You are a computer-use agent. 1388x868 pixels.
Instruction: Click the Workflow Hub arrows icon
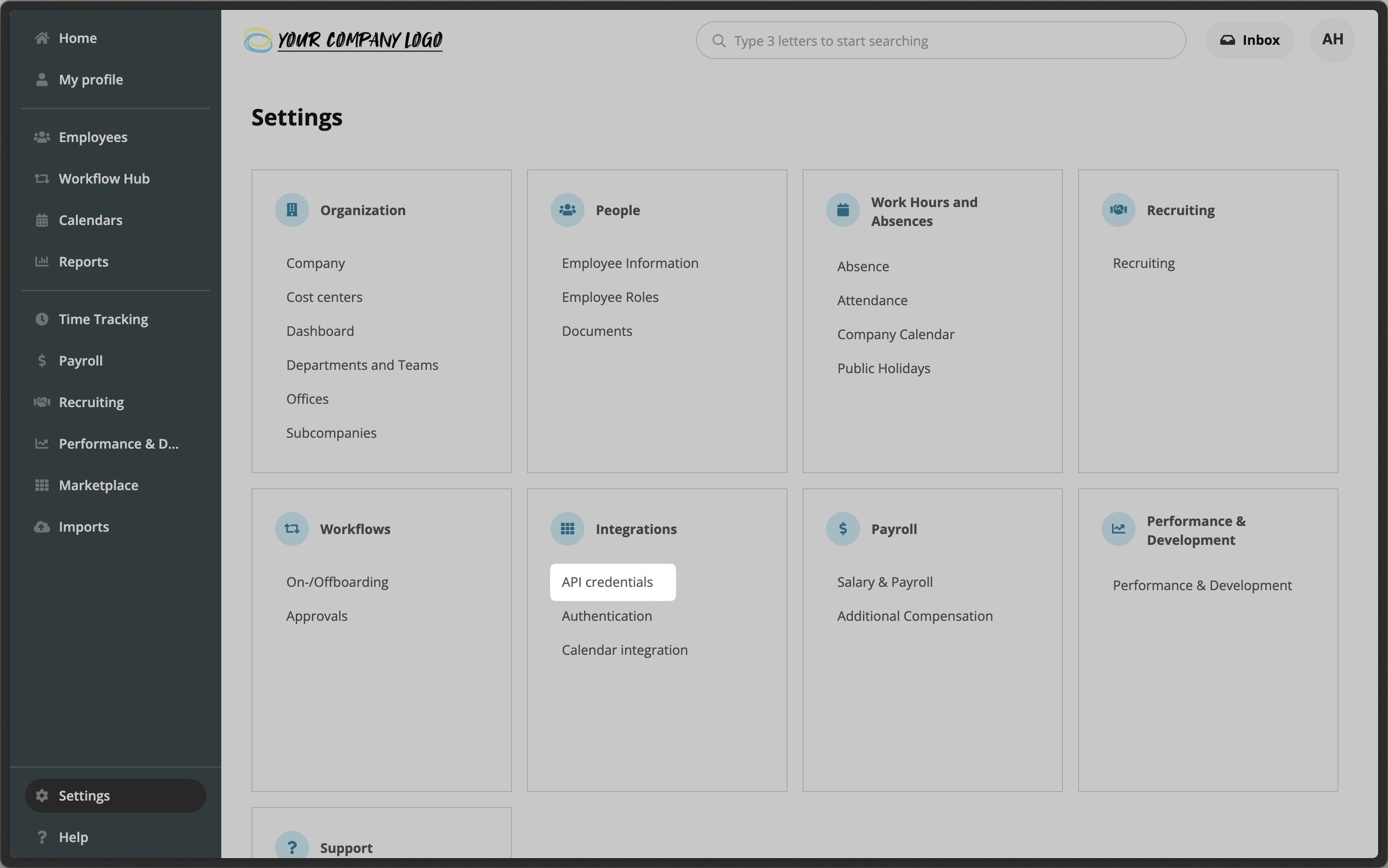[42, 178]
